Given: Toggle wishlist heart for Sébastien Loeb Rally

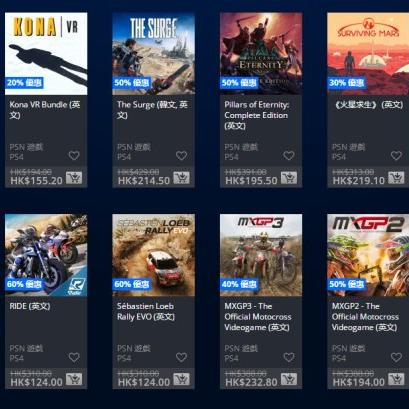Looking at the screenshot, I should pyautogui.click(x=181, y=357).
